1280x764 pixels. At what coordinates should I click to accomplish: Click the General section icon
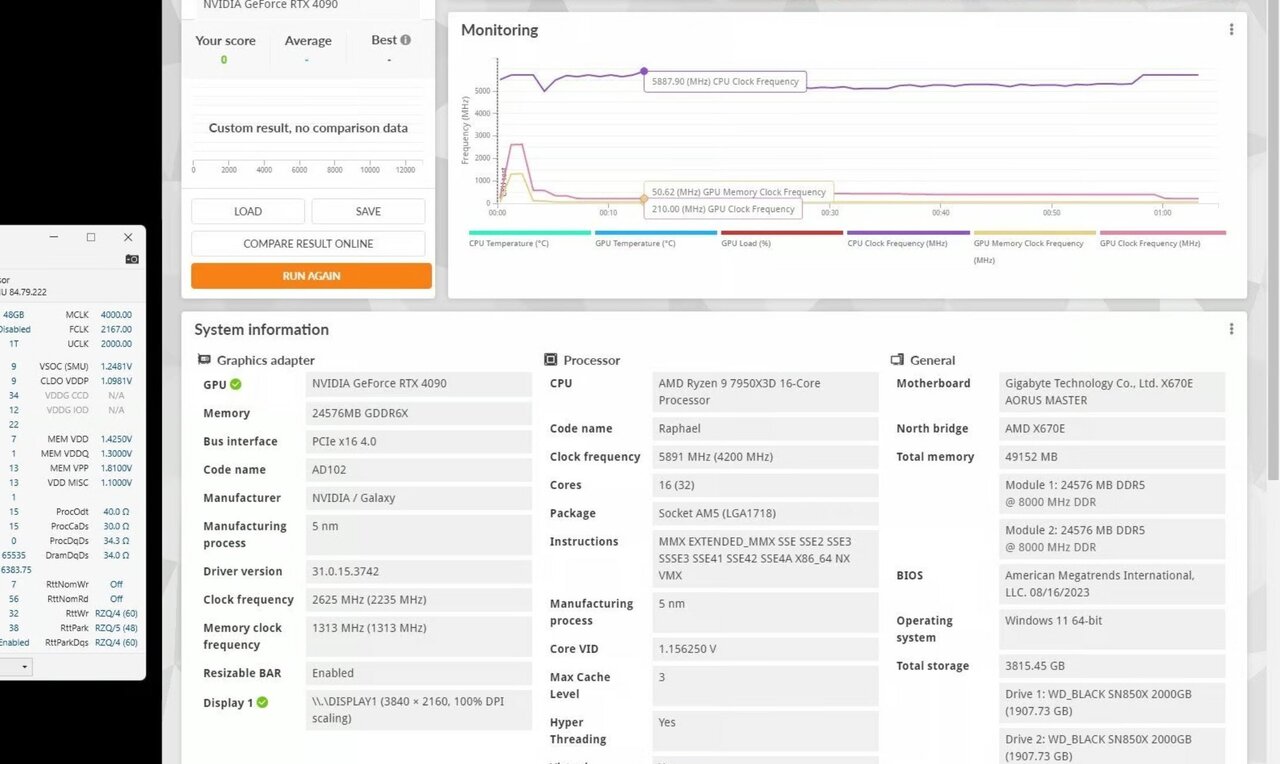tap(897, 360)
